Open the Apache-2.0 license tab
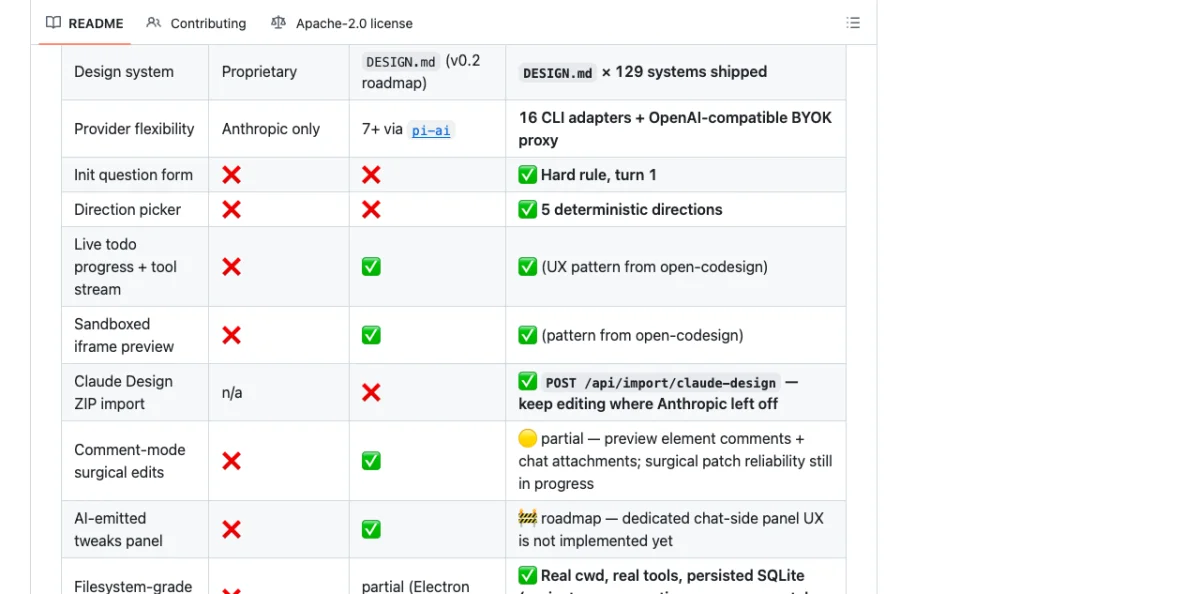Image resolution: width=1200 pixels, height=594 pixels. (341, 23)
